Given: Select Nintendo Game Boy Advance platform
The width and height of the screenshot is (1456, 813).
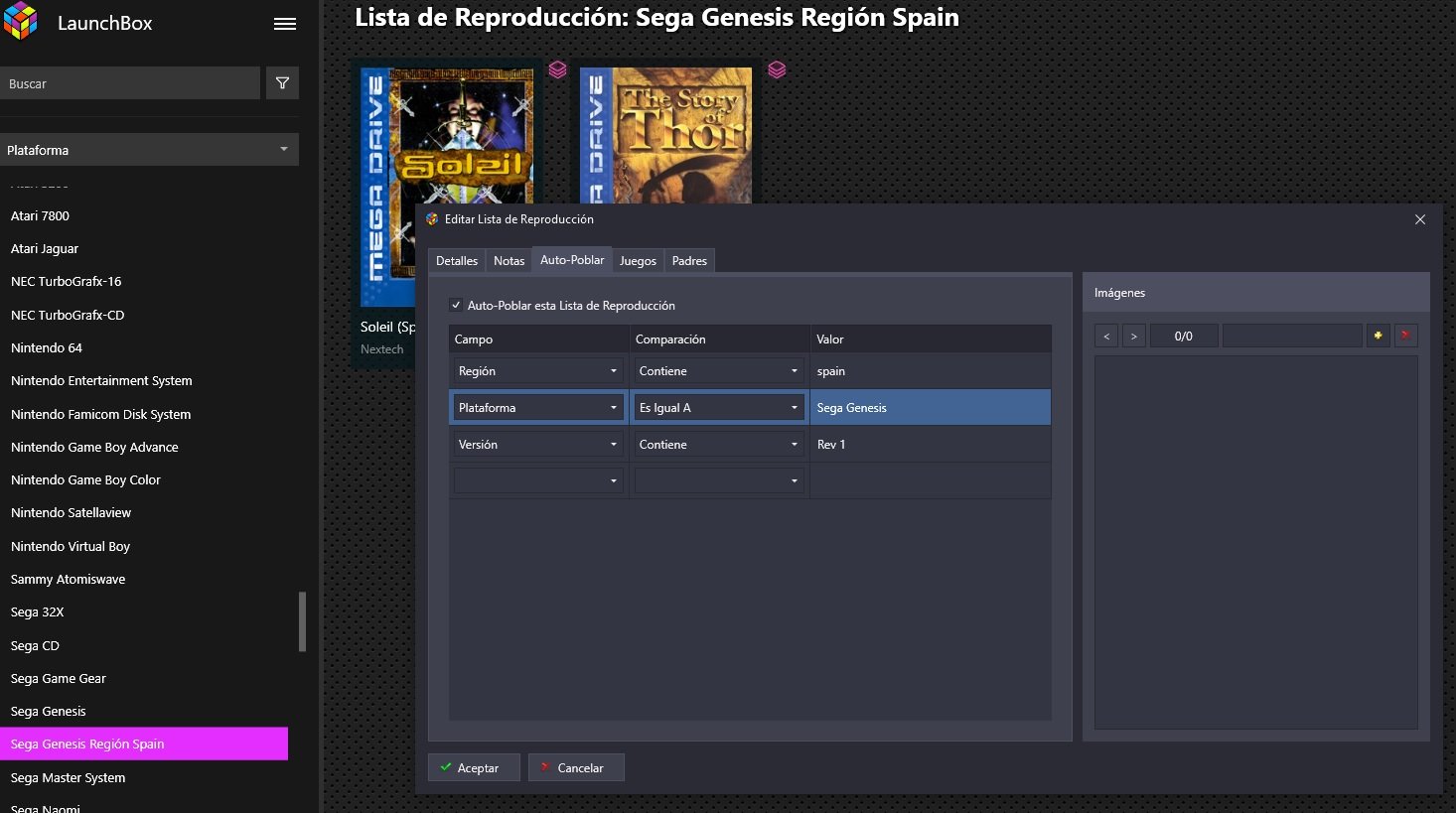Looking at the screenshot, I should 94,447.
